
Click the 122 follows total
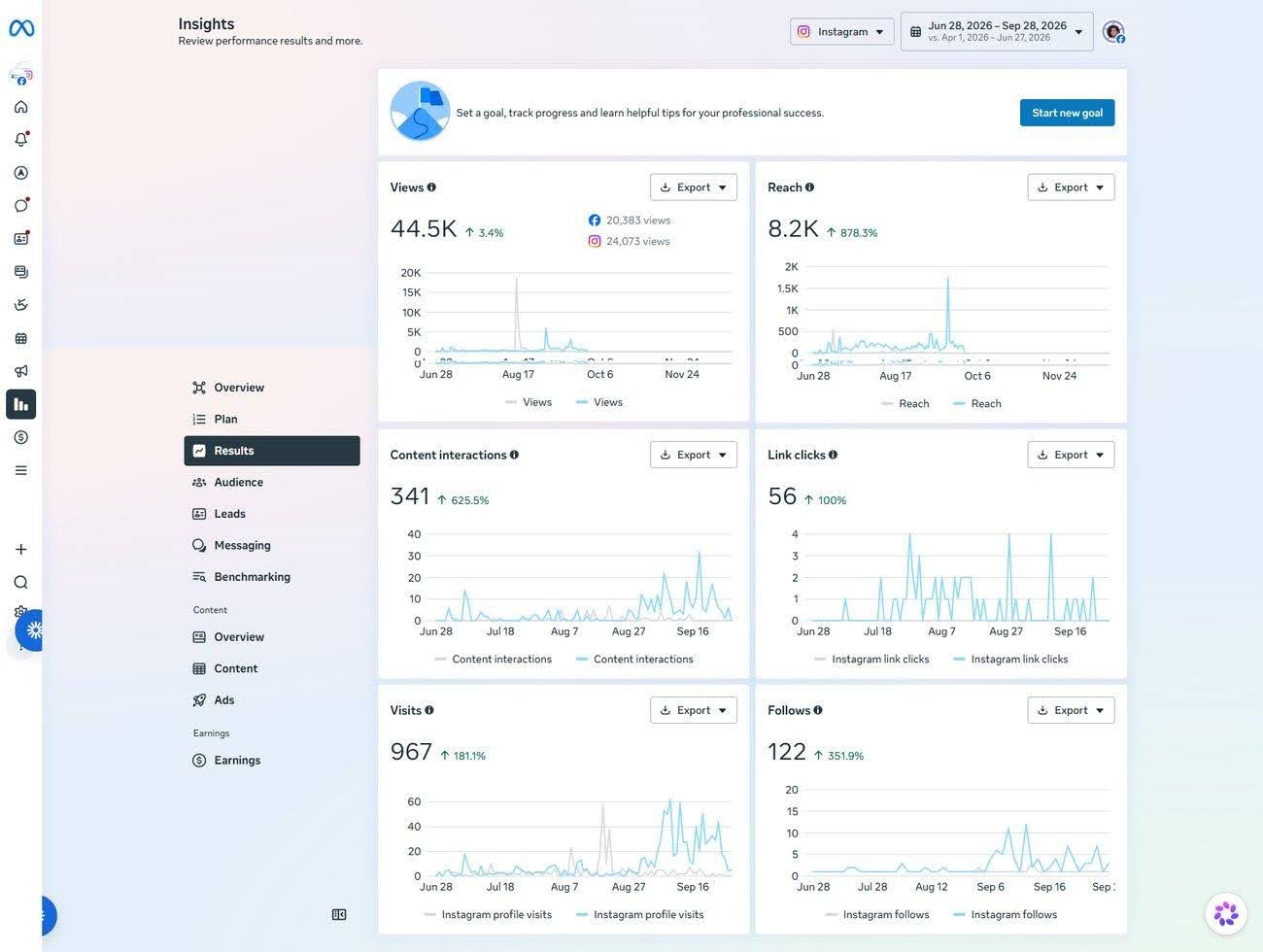click(787, 751)
